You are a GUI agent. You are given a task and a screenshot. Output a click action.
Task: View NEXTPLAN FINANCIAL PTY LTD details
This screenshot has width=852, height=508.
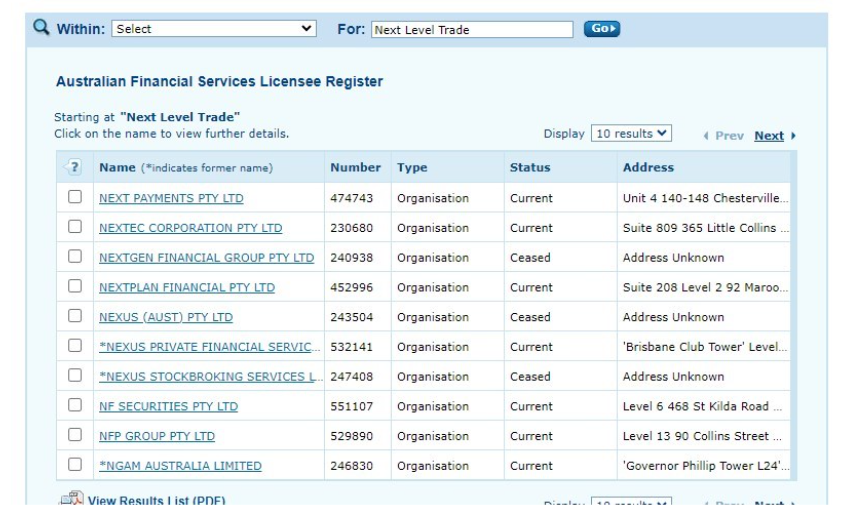[187, 287]
